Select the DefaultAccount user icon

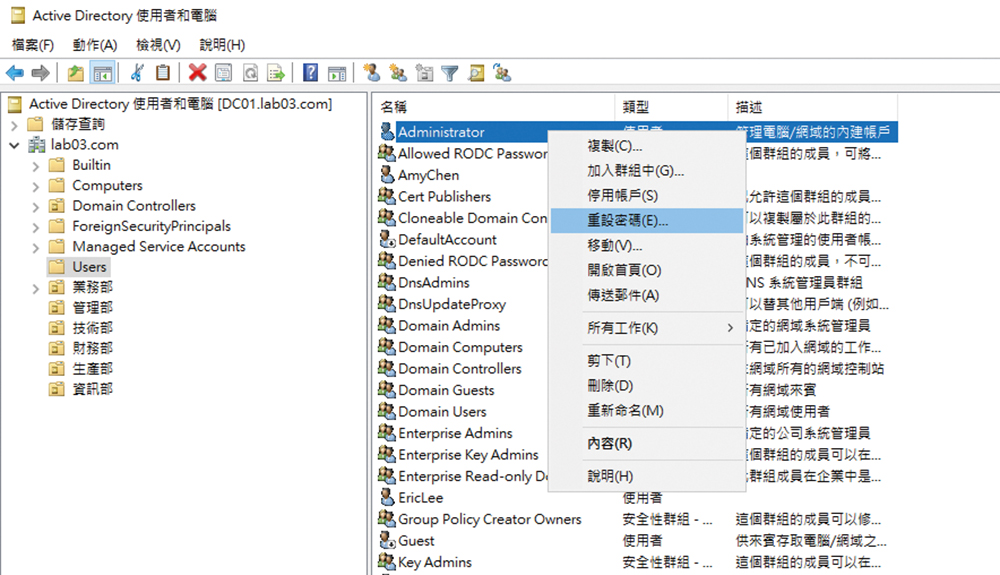click(x=386, y=239)
